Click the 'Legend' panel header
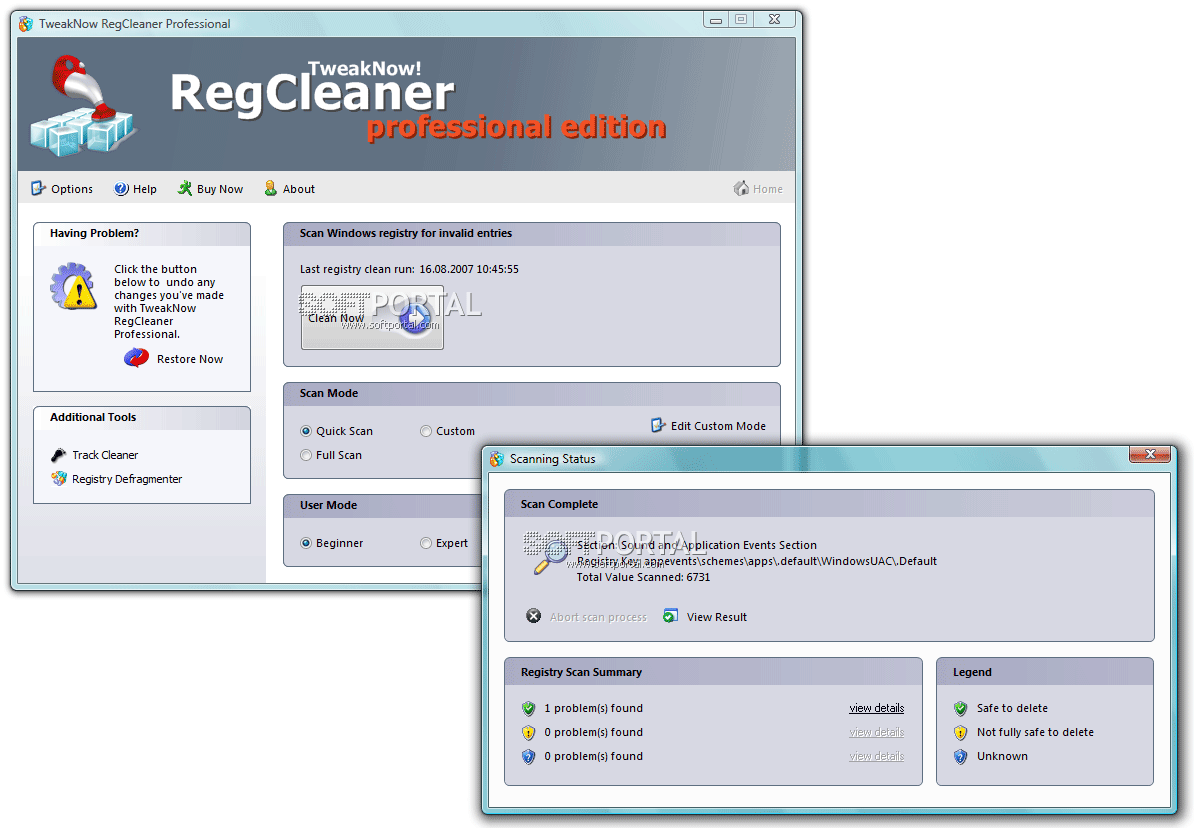This screenshot has width=1194, height=828. [1045, 672]
